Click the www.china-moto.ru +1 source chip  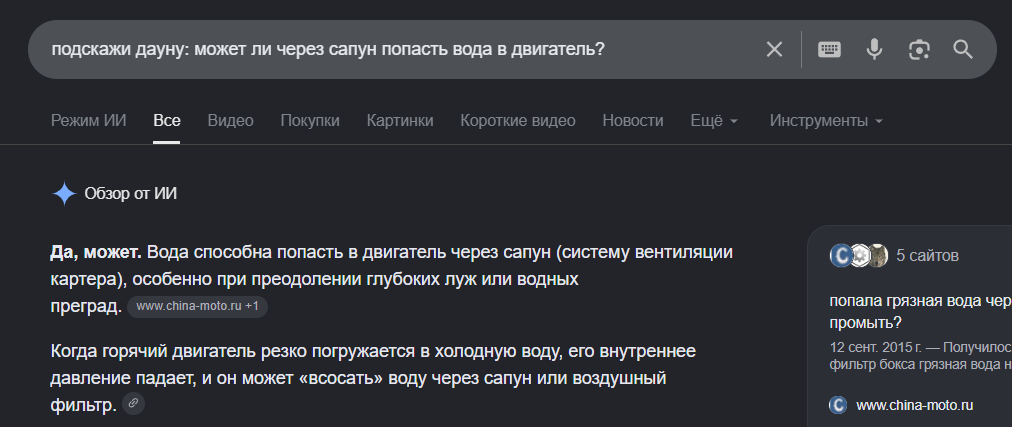tap(197, 306)
